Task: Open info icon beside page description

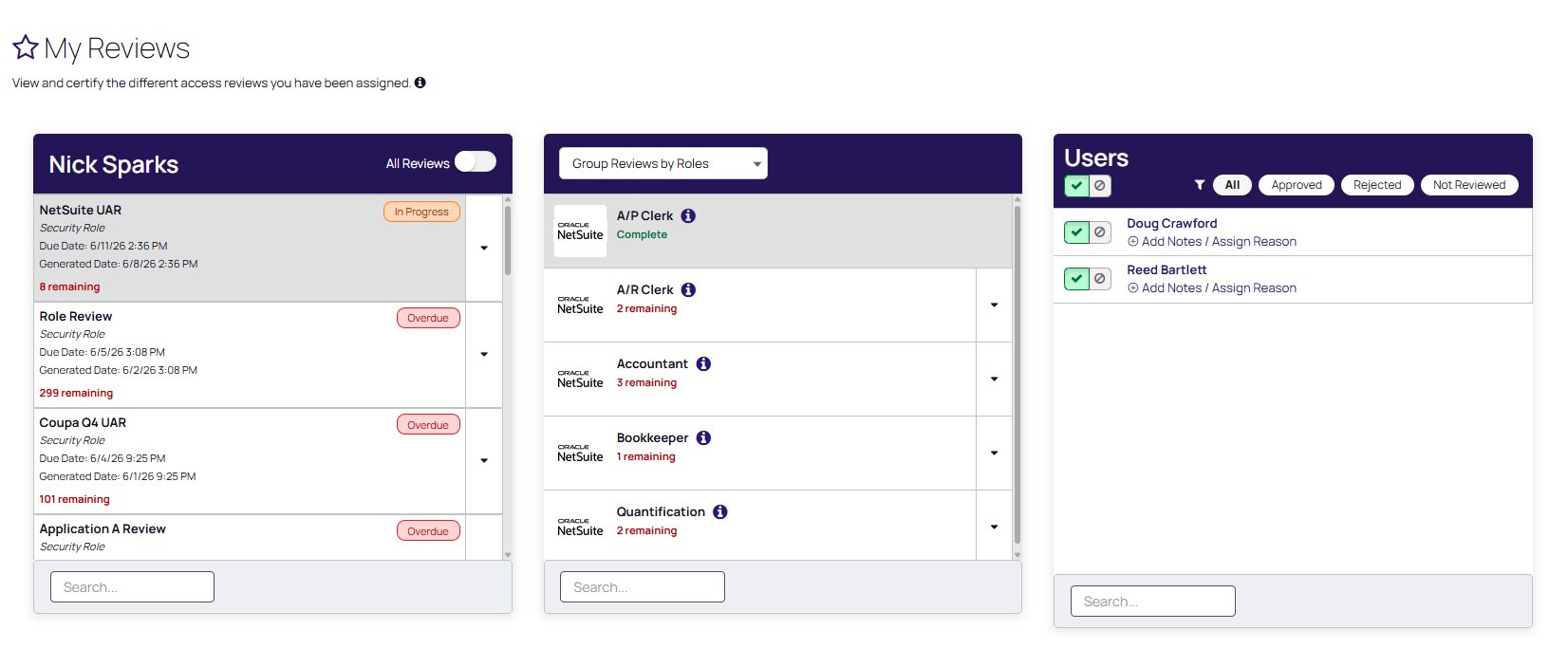Action: 420,83
